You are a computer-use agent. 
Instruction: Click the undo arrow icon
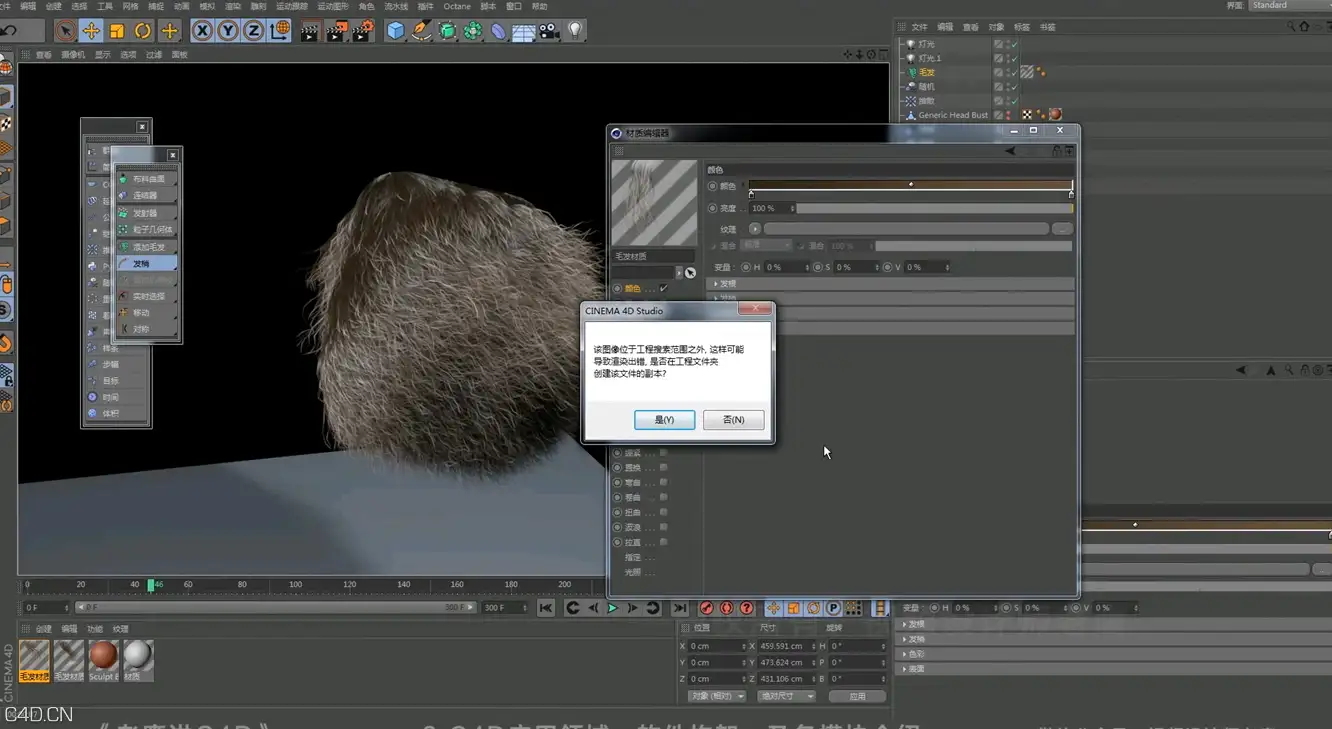point(10,31)
